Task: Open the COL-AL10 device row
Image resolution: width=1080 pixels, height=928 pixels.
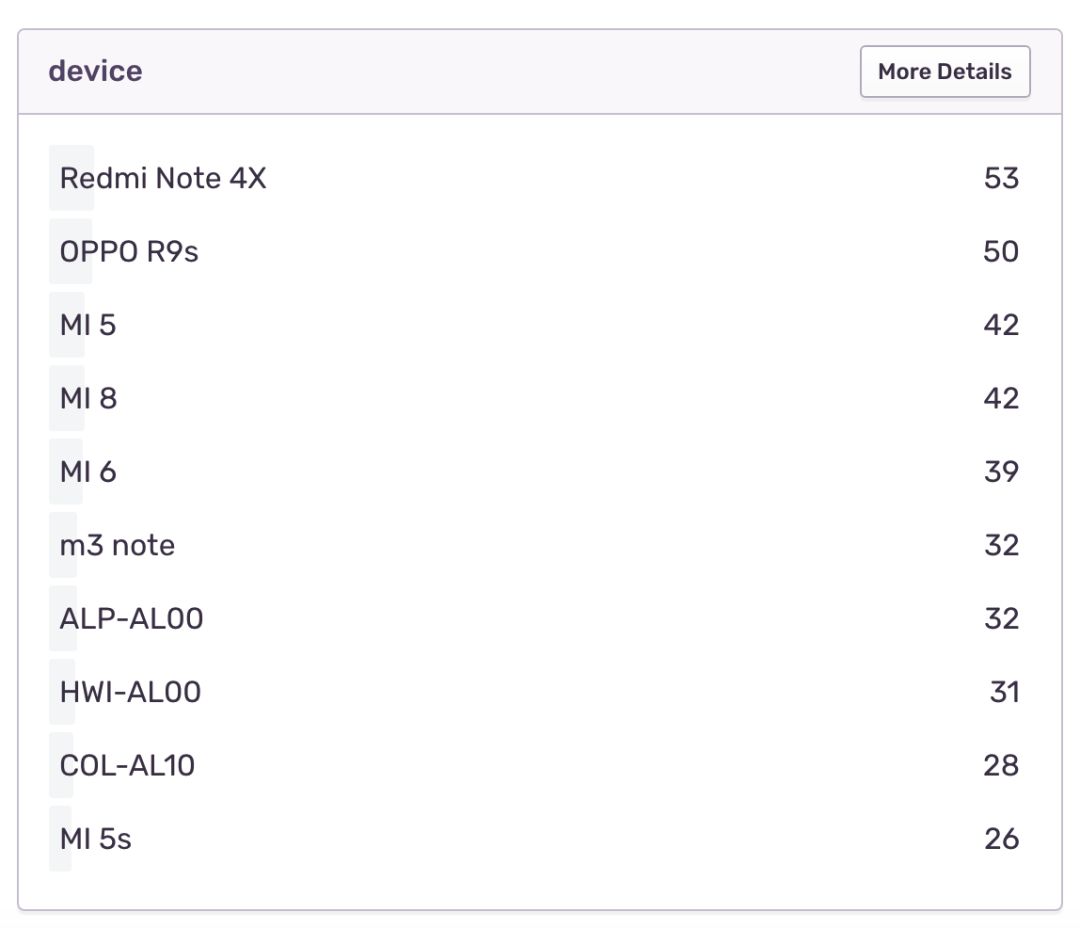Action: click(127, 766)
